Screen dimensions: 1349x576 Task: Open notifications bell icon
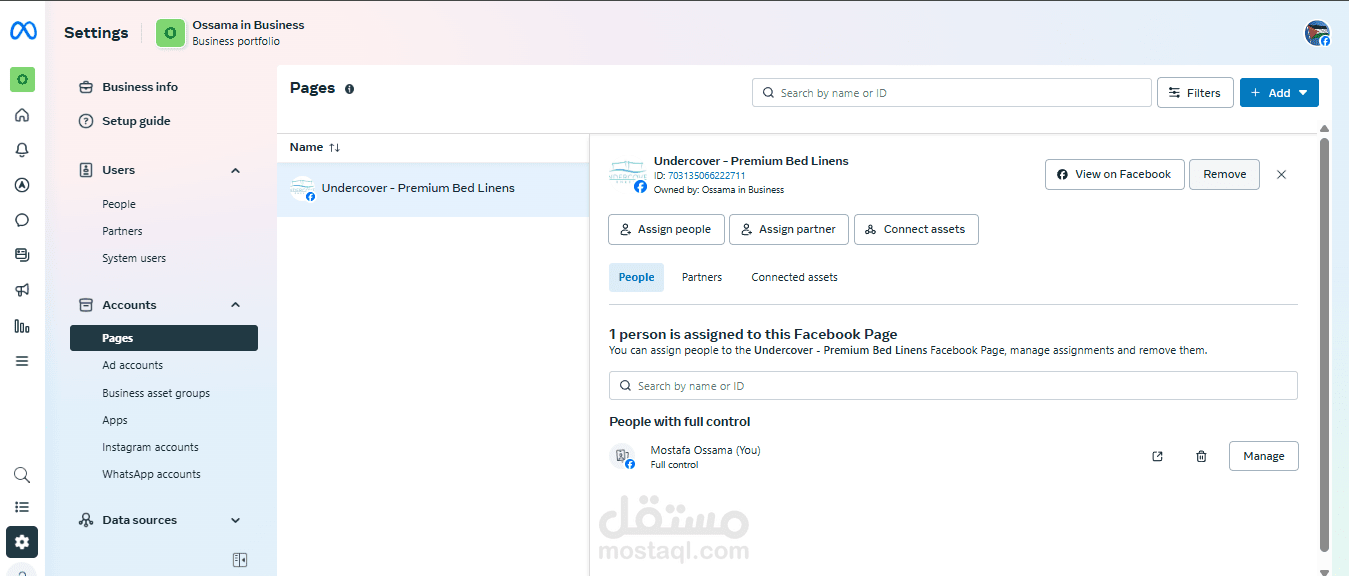point(22,150)
